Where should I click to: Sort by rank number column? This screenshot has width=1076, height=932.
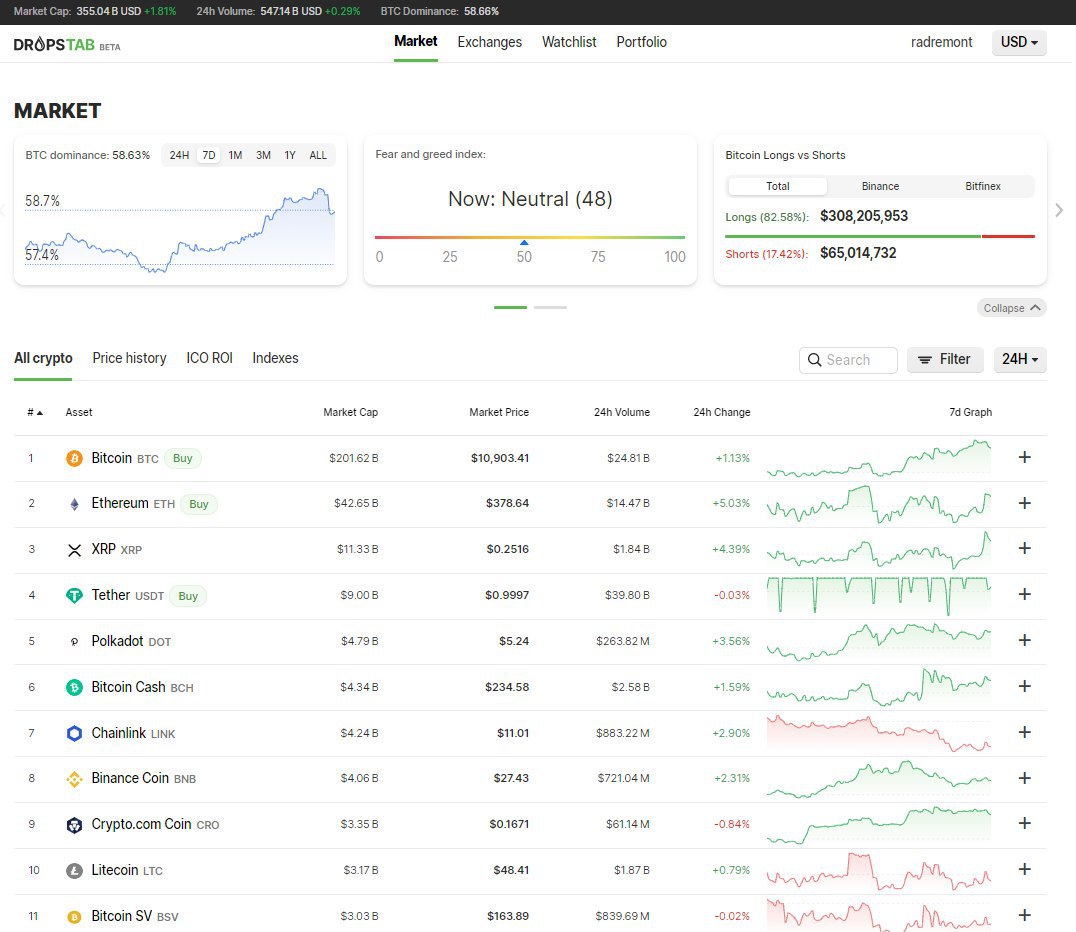pos(35,412)
